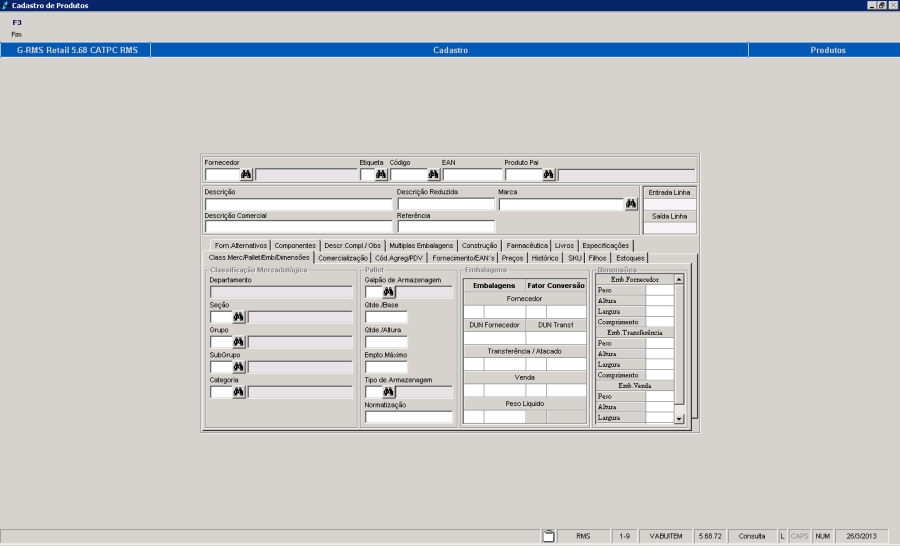
Task: Open the Categoria lookup binoculars icon
Action: [x=238, y=392]
